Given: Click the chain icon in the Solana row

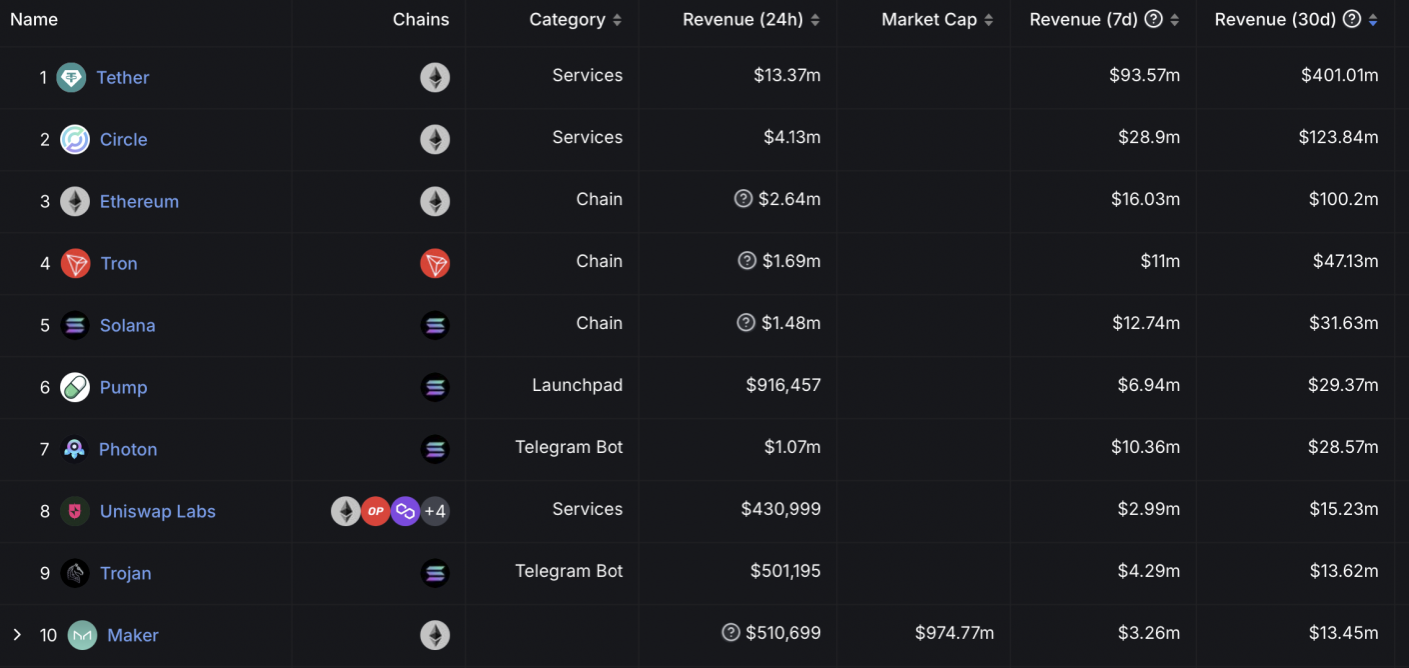Looking at the screenshot, I should tap(435, 325).
